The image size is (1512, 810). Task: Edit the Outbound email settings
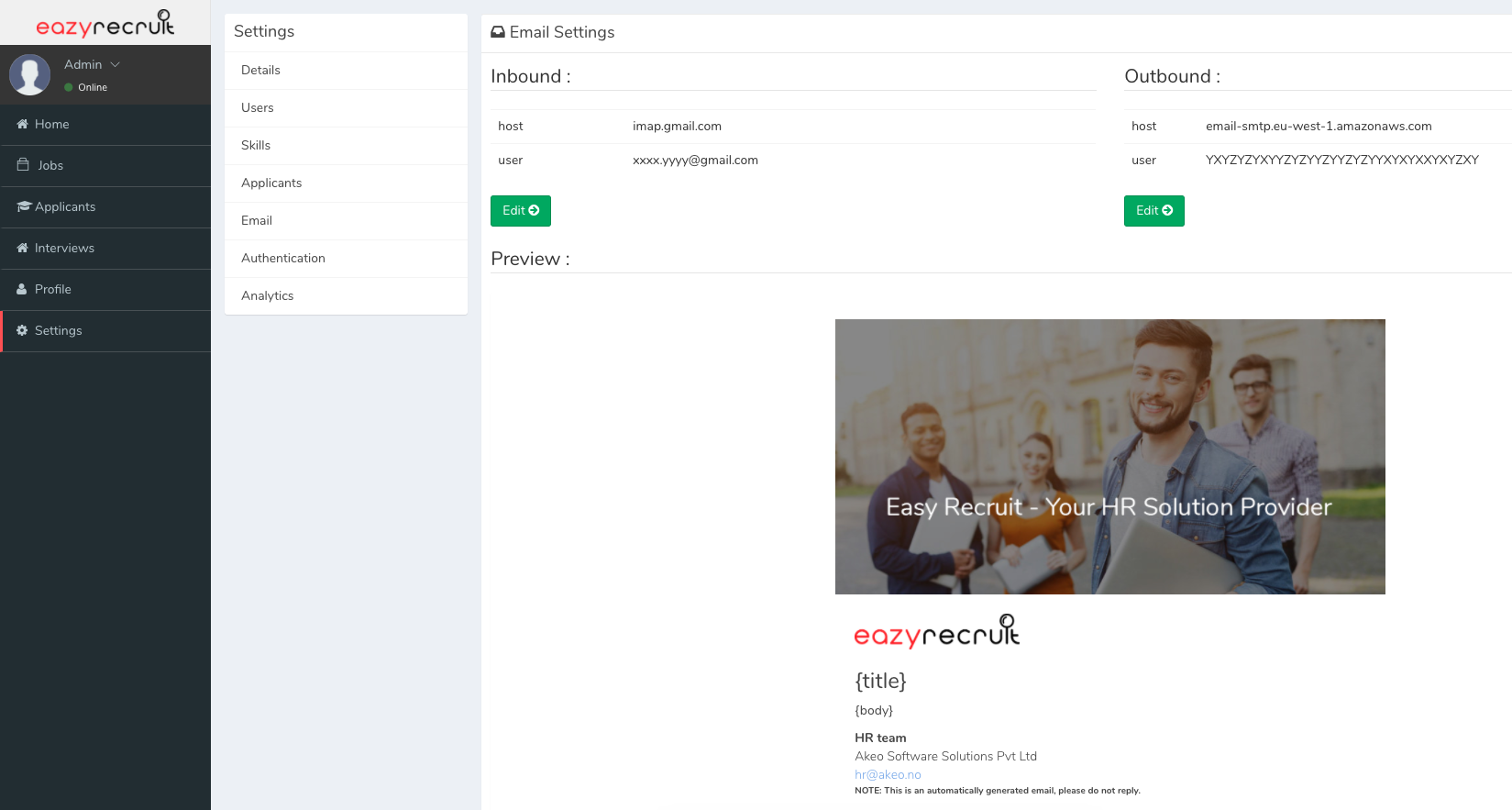(x=1154, y=211)
